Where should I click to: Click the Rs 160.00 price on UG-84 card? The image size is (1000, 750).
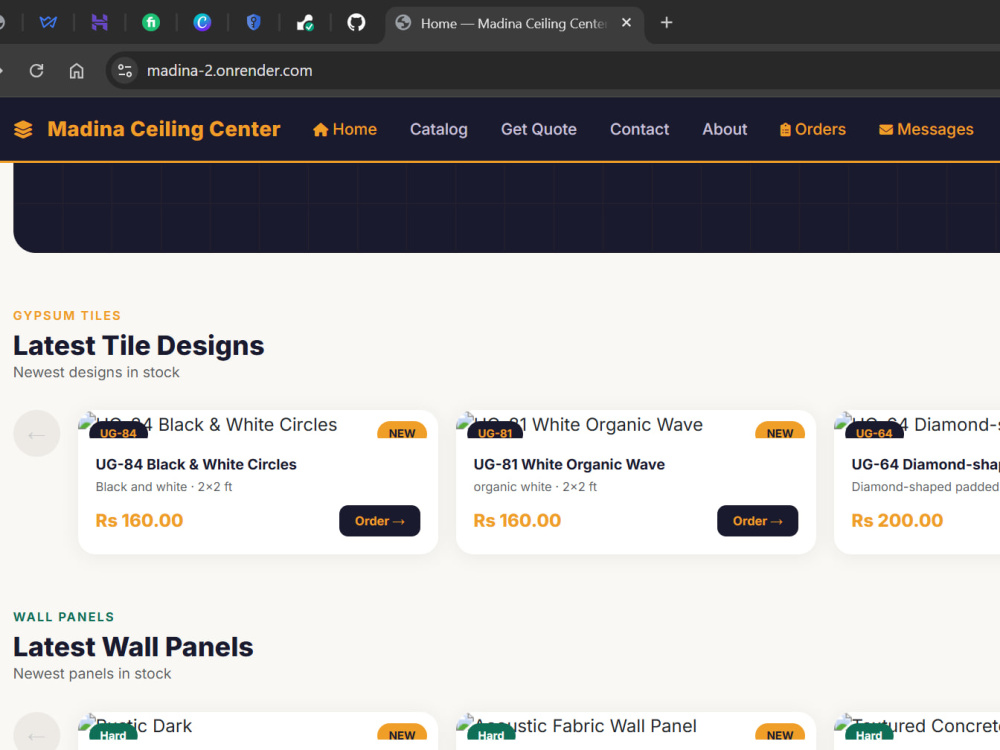(x=139, y=520)
